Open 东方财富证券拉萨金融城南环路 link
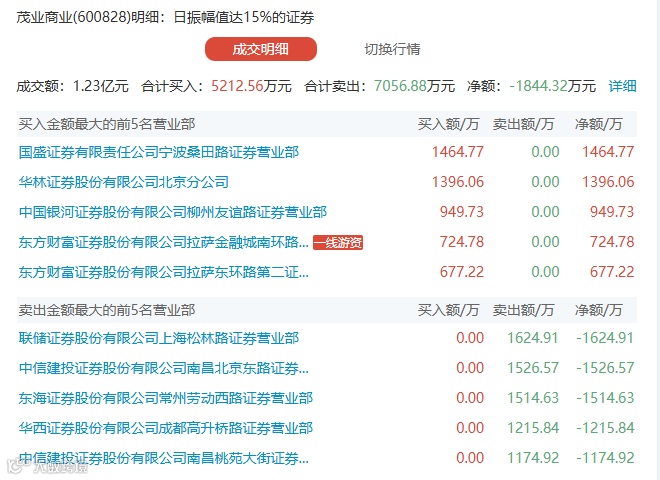This screenshot has height=480, width=660. (164, 242)
